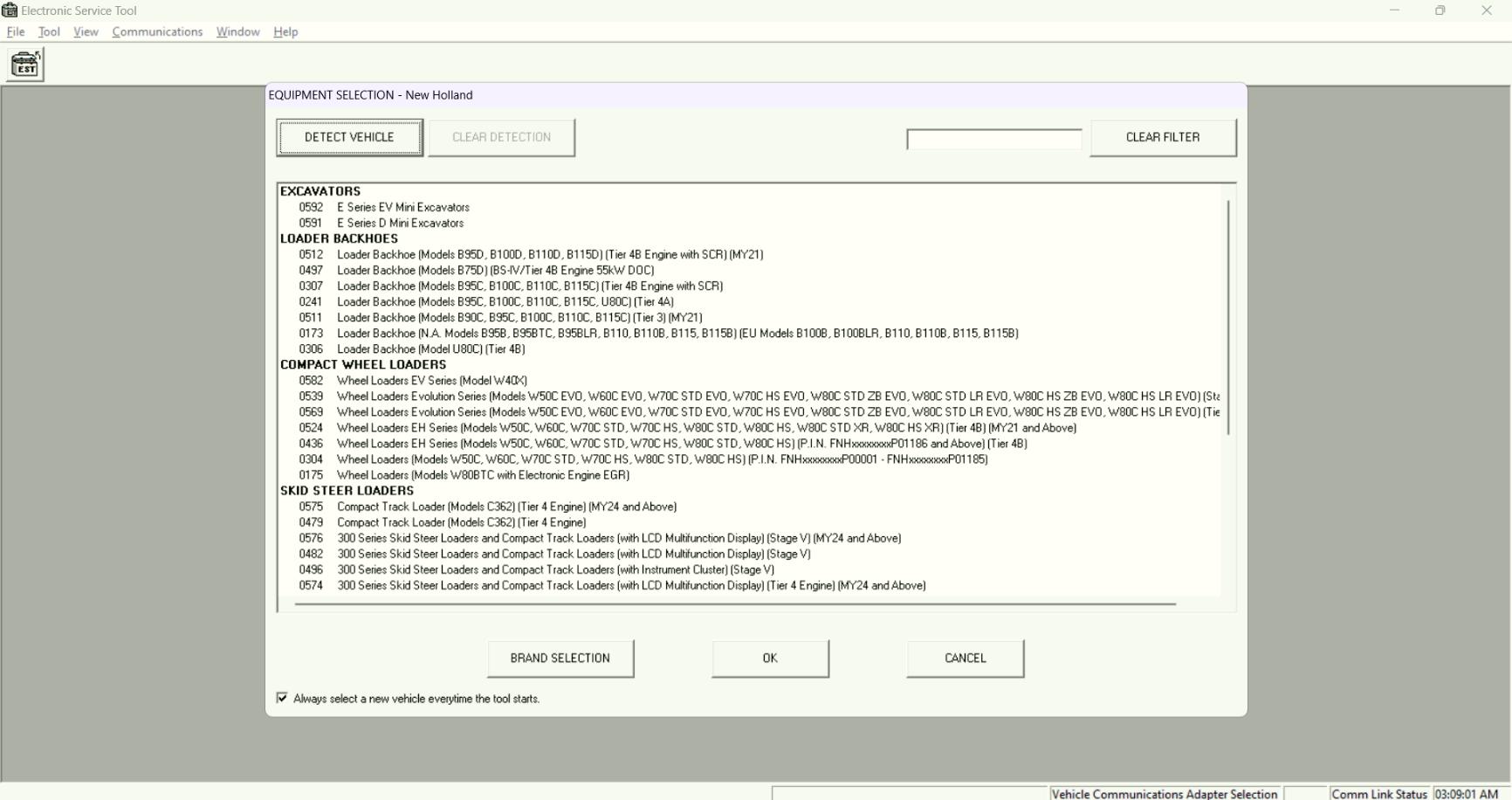Close the Electronic Service Tool window

[x=1487, y=10]
